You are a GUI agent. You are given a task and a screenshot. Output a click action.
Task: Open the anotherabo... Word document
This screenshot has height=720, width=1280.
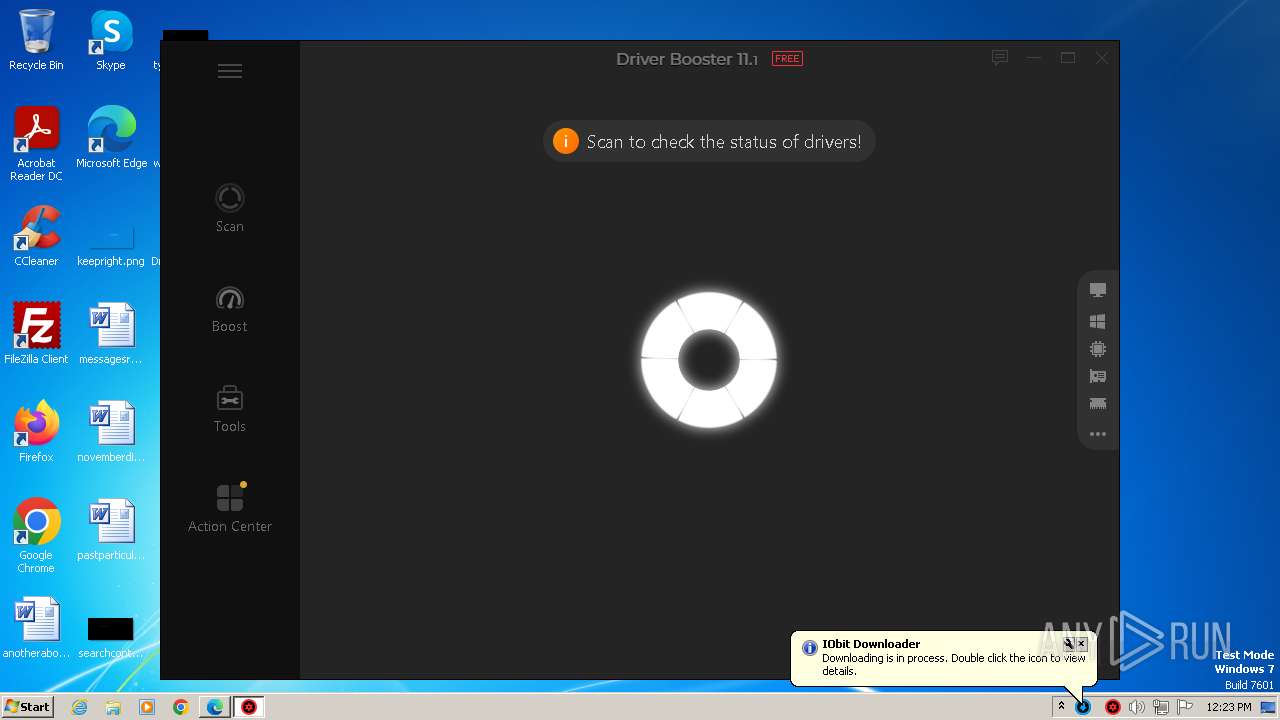coord(36,628)
